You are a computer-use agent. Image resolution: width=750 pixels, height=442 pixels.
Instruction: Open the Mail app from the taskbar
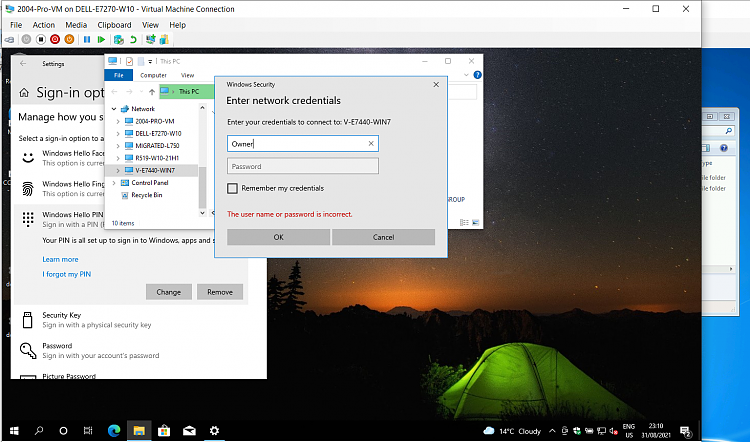click(x=189, y=431)
